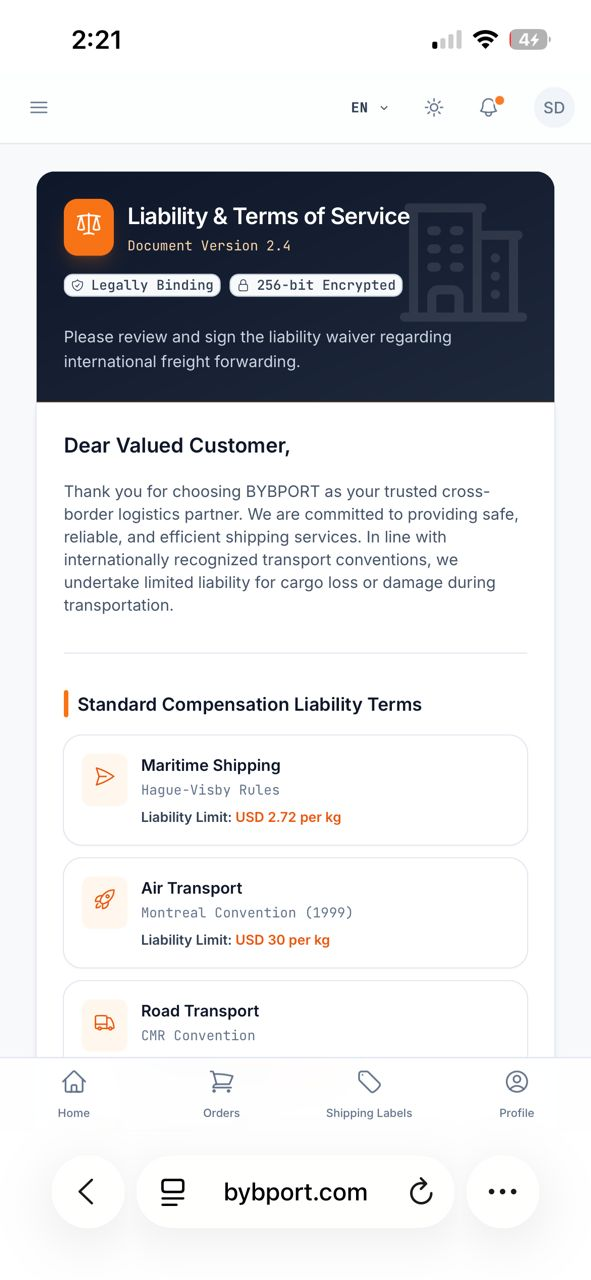Click the Legally Binding badge
This screenshot has width=591, height=1280.
click(x=143, y=285)
